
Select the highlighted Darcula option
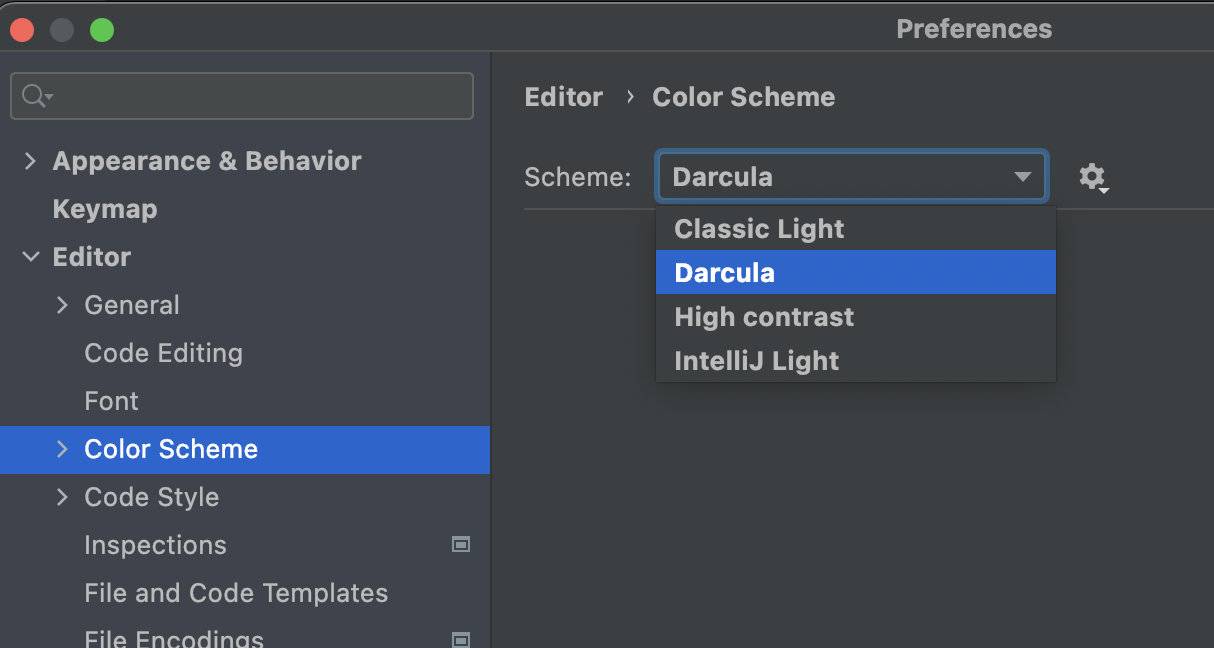pyautogui.click(x=856, y=272)
